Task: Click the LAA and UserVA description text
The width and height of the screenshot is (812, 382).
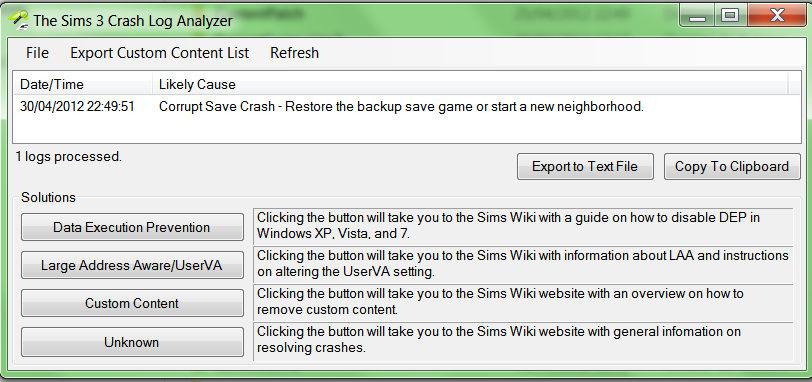Action: [x=523, y=263]
